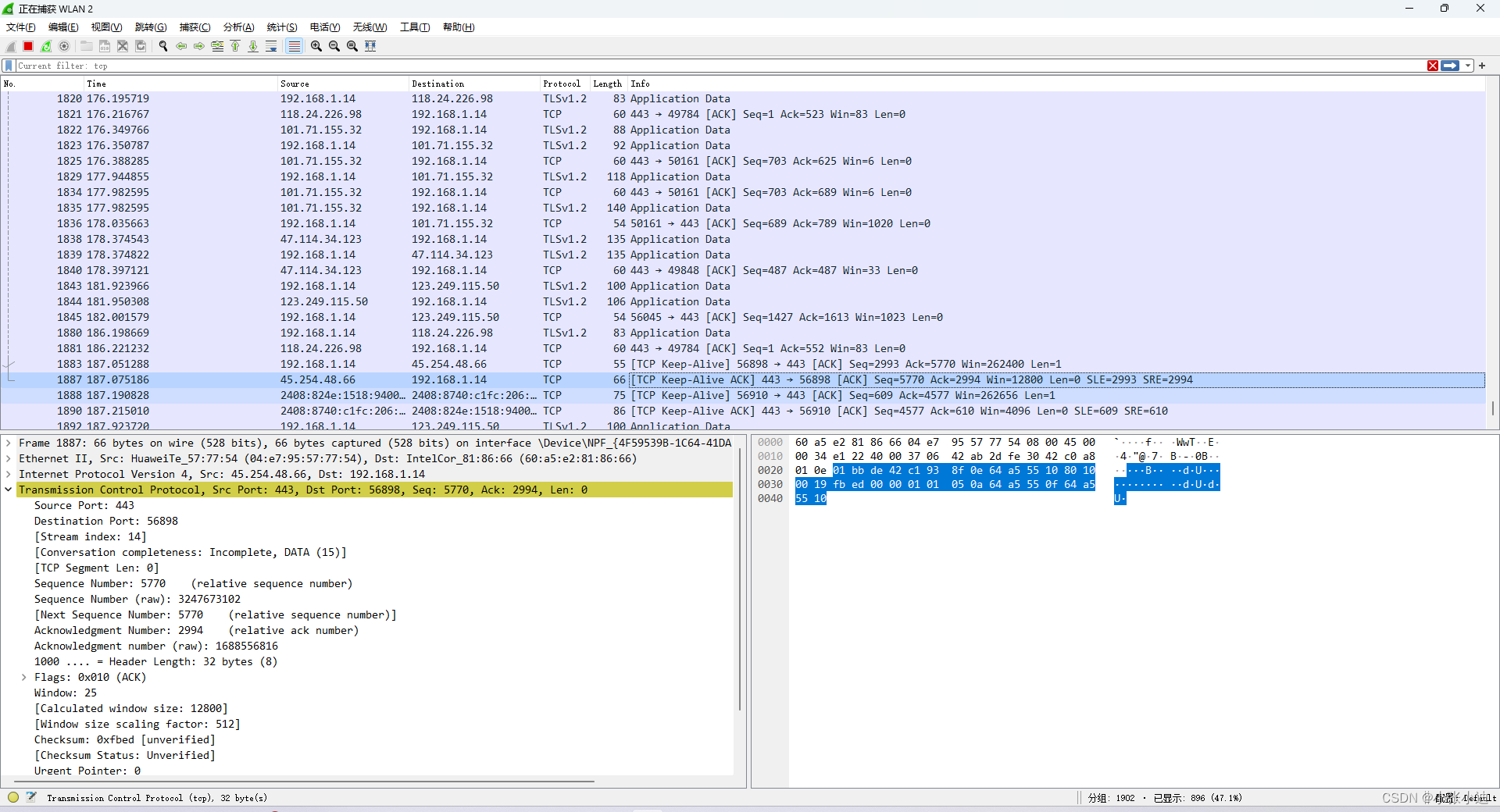
Task: Zoom out packet text size
Action: click(x=334, y=46)
